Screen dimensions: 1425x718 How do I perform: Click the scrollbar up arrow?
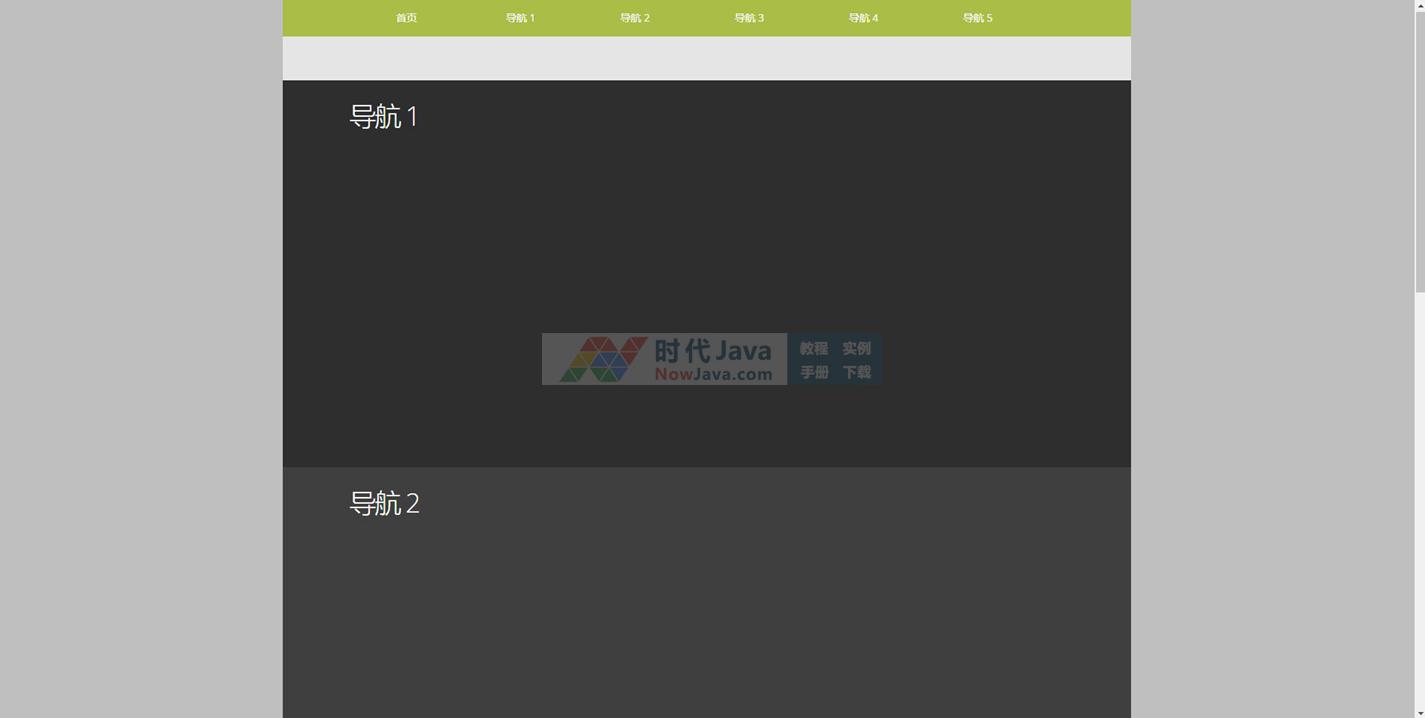(x=1419, y=6)
